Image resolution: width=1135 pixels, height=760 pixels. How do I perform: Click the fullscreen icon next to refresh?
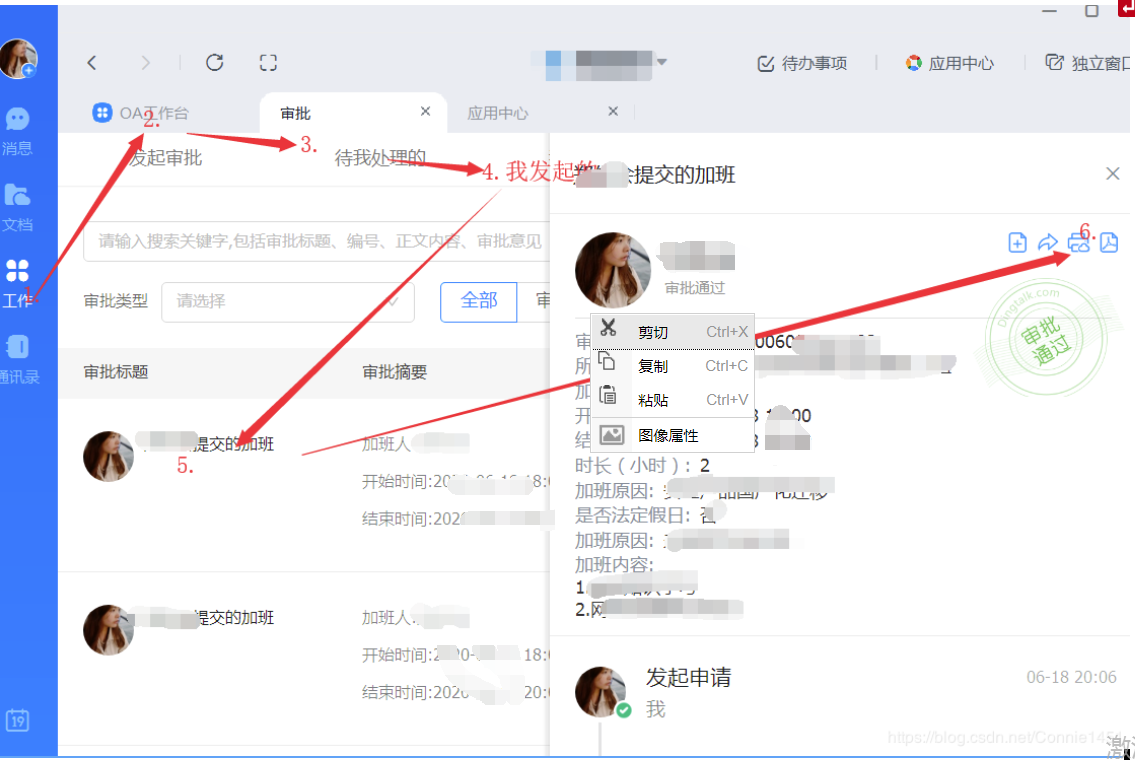coord(268,62)
